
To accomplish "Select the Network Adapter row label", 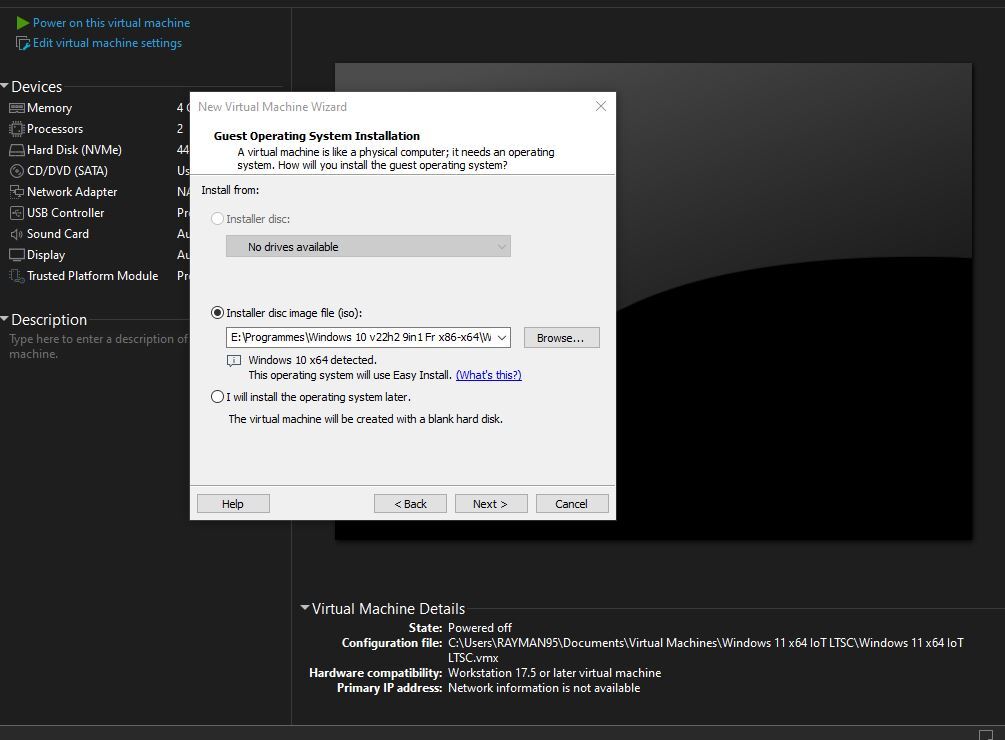I will point(72,192).
